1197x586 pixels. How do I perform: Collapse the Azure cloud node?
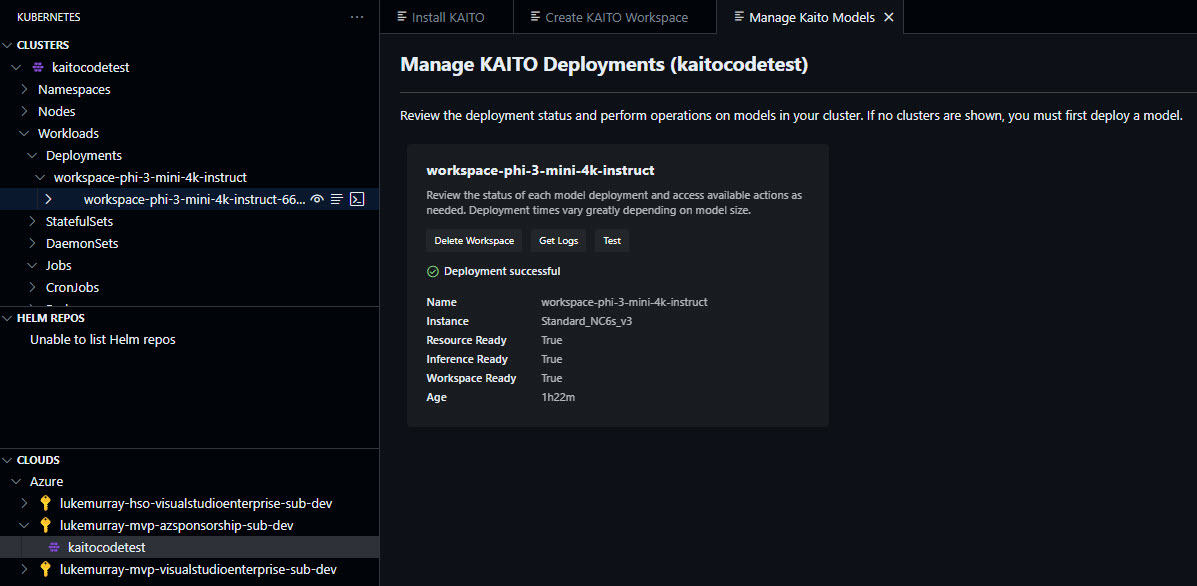tap(16, 481)
